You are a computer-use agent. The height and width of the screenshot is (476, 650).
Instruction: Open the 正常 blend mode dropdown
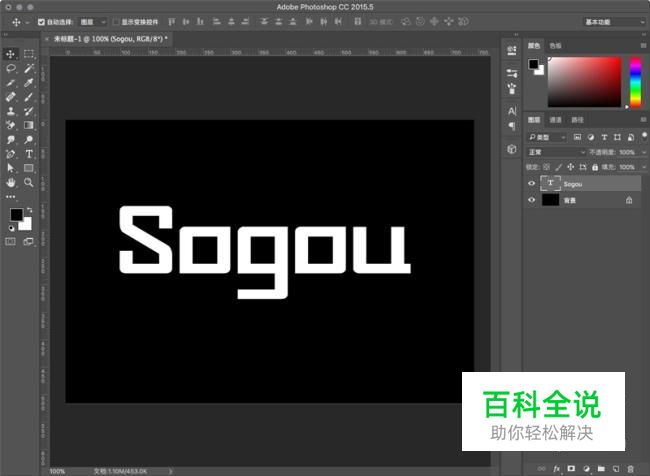[x=557, y=152]
